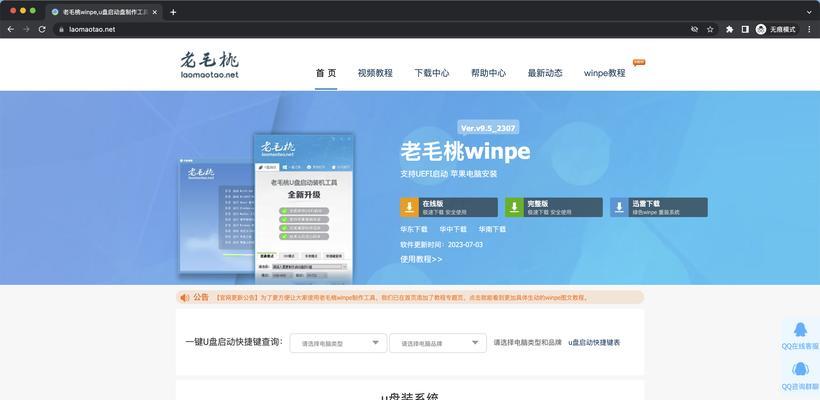Click the 老毛桃winpe banner heading
Viewport: 820px width, 400px height.
coord(465,152)
